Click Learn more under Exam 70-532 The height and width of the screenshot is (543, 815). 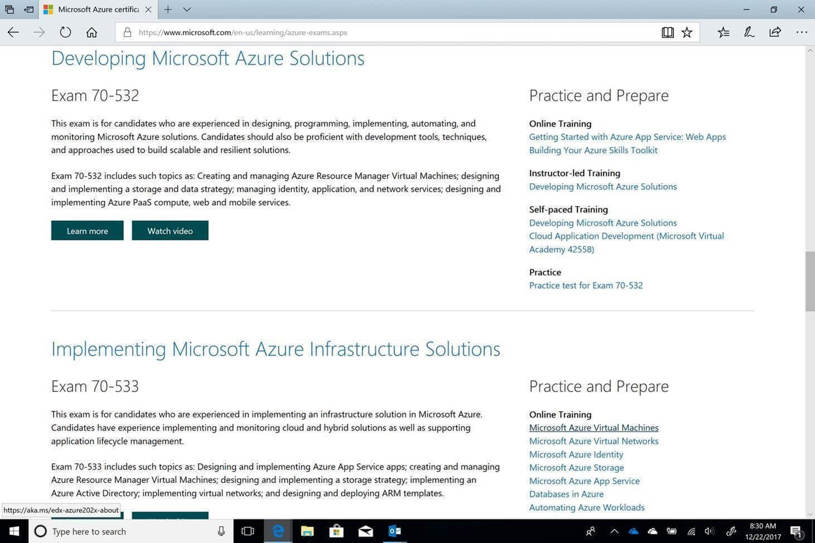pyautogui.click(x=87, y=231)
